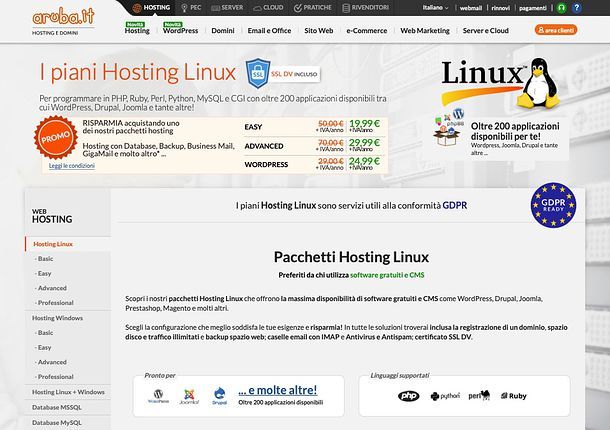Click the aruba.it logo
The height and width of the screenshot is (430, 610).
click(x=63, y=21)
